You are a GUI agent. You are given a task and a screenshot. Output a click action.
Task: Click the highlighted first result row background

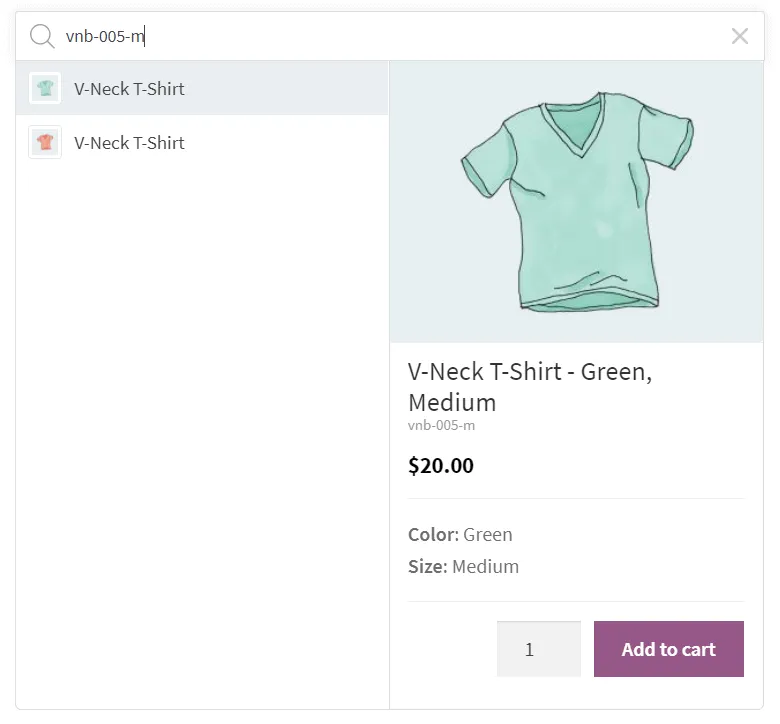click(202, 89)
